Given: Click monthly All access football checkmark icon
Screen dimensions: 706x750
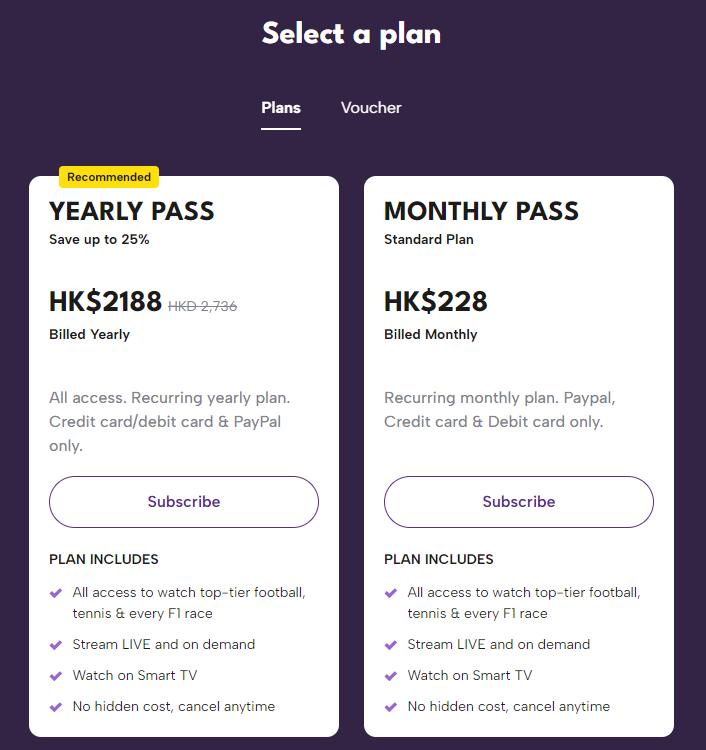Looking at the screenshot, I should coord(391,593).
